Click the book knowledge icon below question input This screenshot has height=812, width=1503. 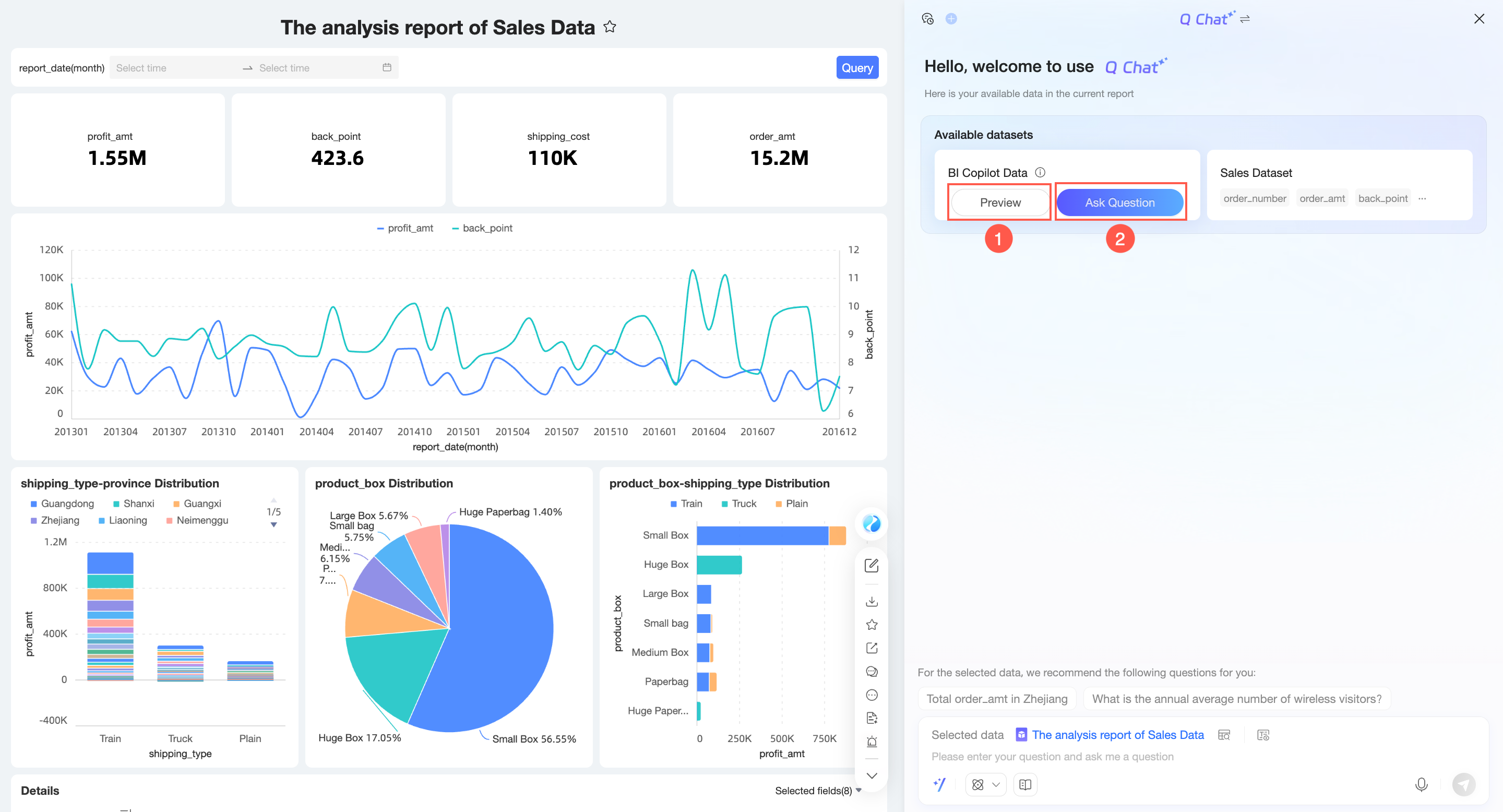(x=1024, y=784)
